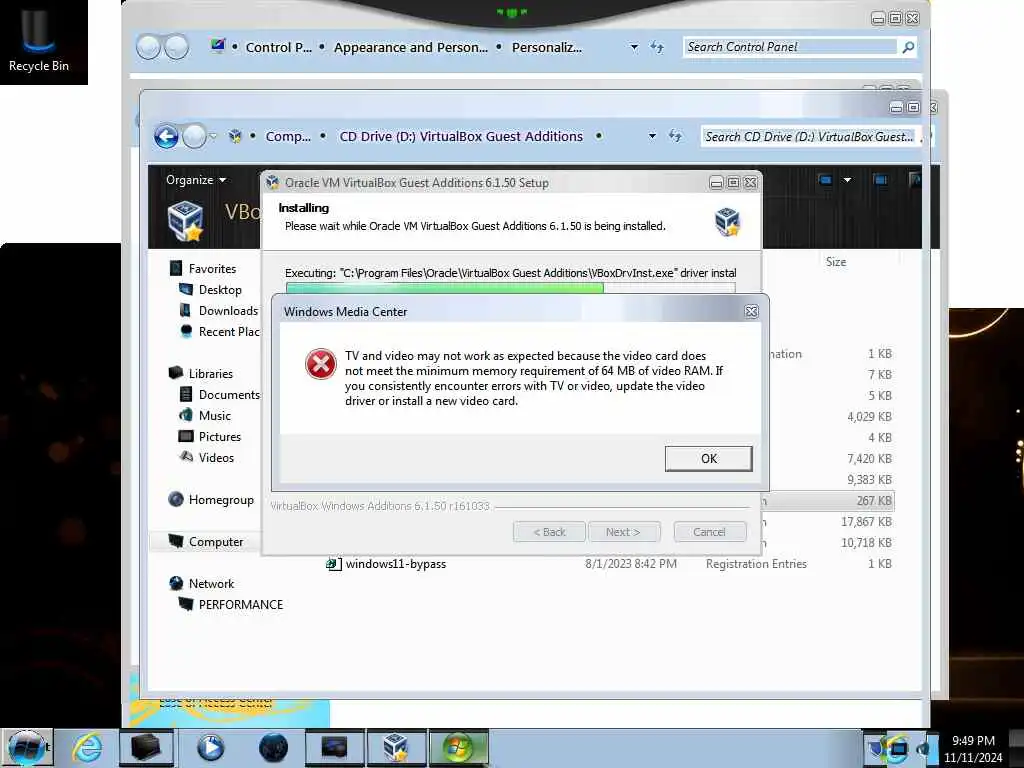Click < Back in Guest Additions Setup
This screenshot has width=1024, height=768.
point(549,532)
